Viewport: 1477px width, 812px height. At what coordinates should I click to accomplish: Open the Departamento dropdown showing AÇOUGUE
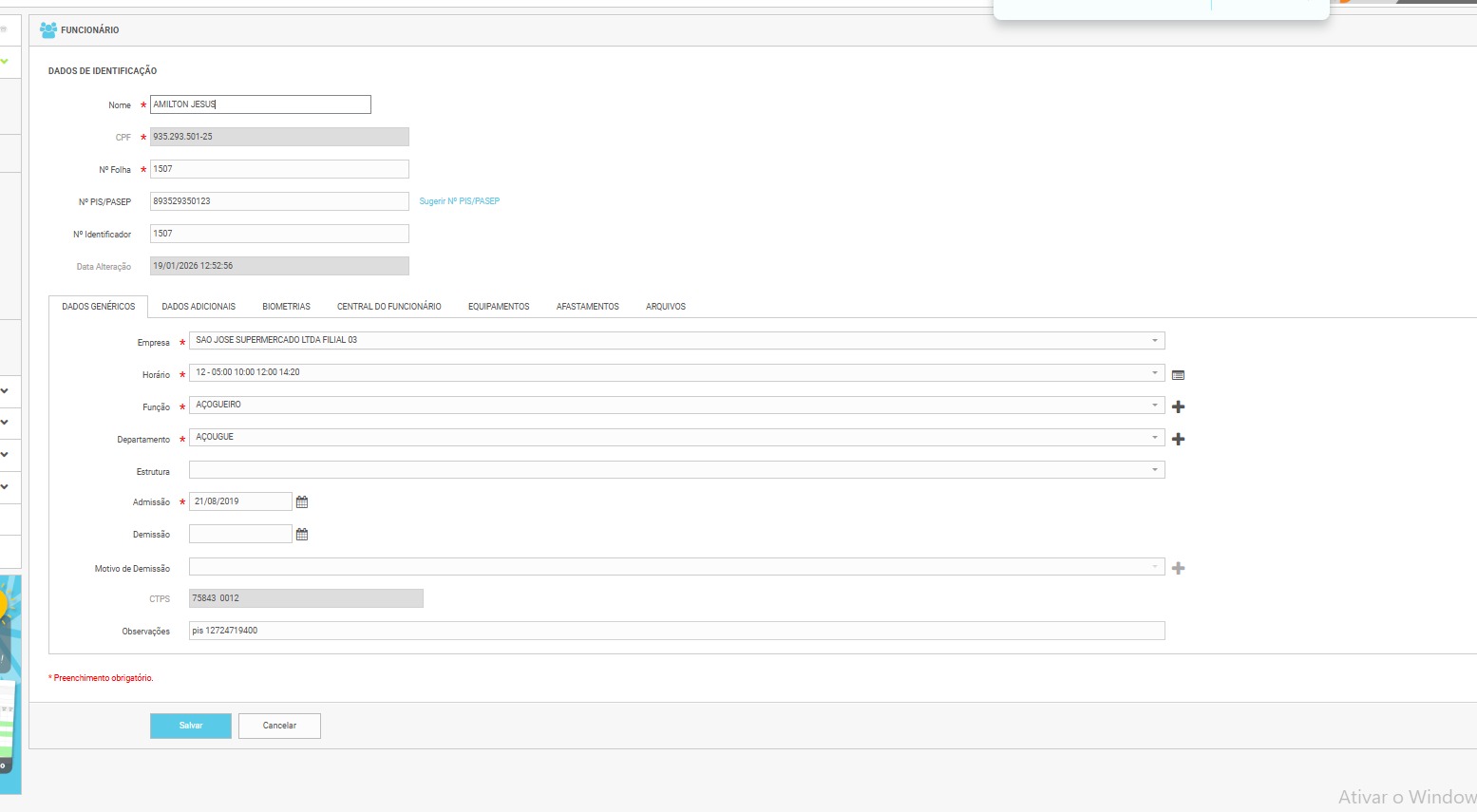click(1154, 437)
